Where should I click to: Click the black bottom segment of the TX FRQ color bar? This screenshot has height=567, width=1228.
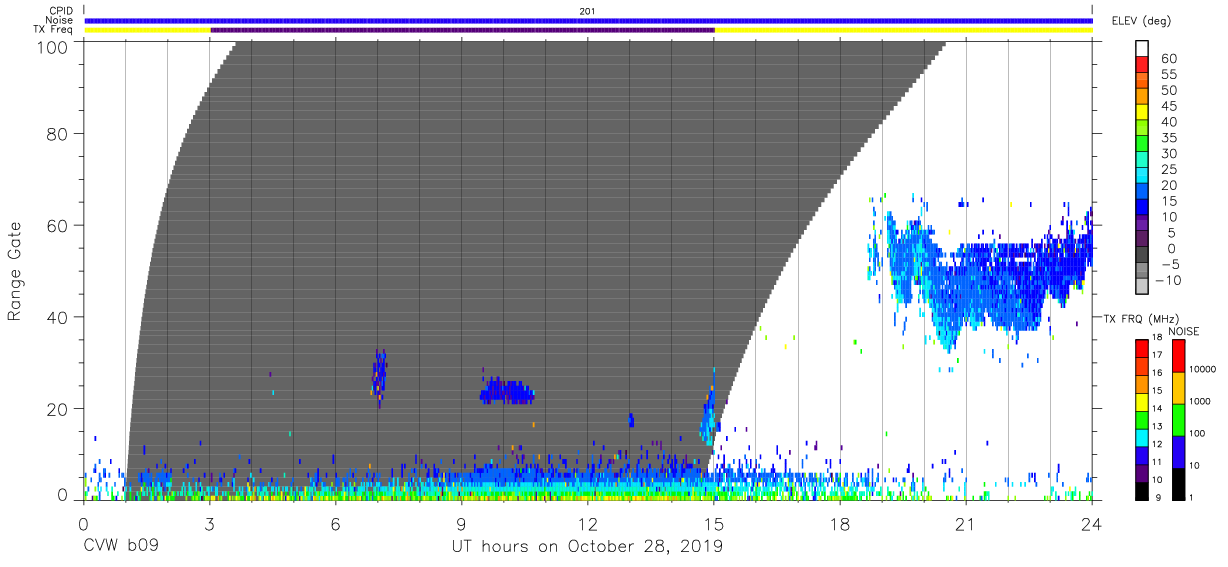pyautogui.click(x=1141, y=489)
